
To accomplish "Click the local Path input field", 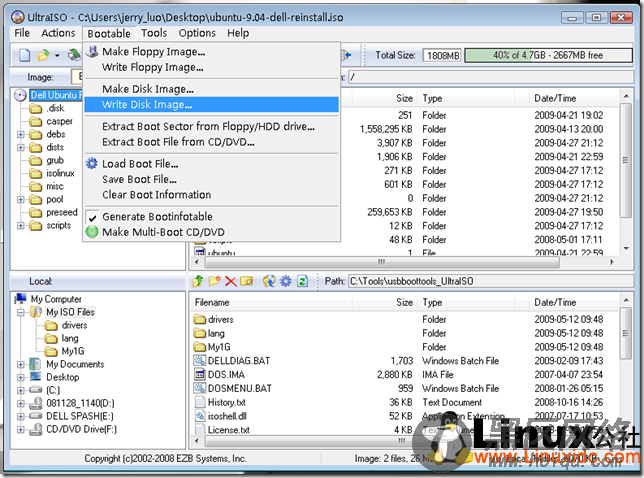I will coord(490,281).
